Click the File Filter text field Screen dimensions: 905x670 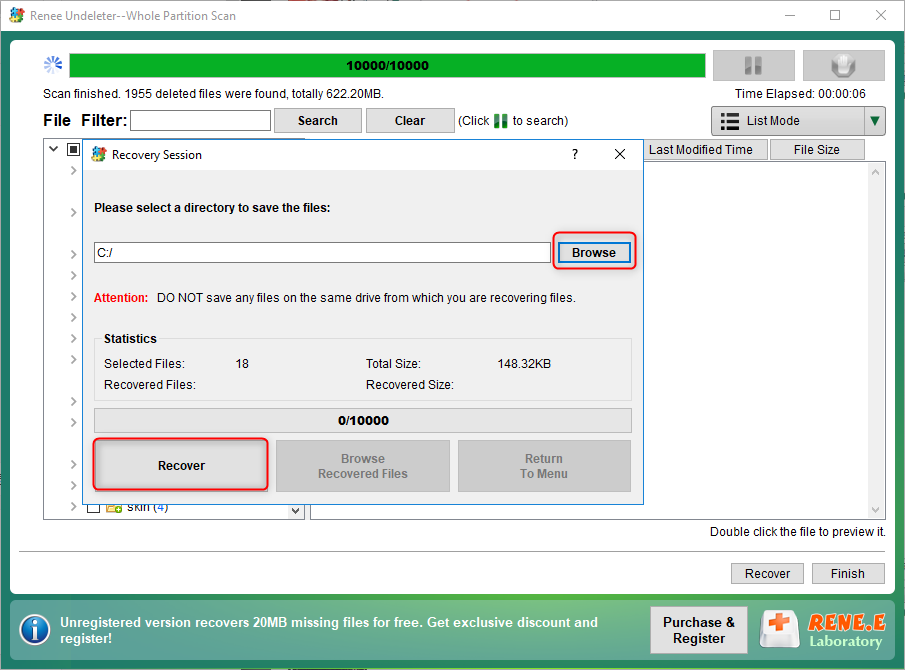200,121
